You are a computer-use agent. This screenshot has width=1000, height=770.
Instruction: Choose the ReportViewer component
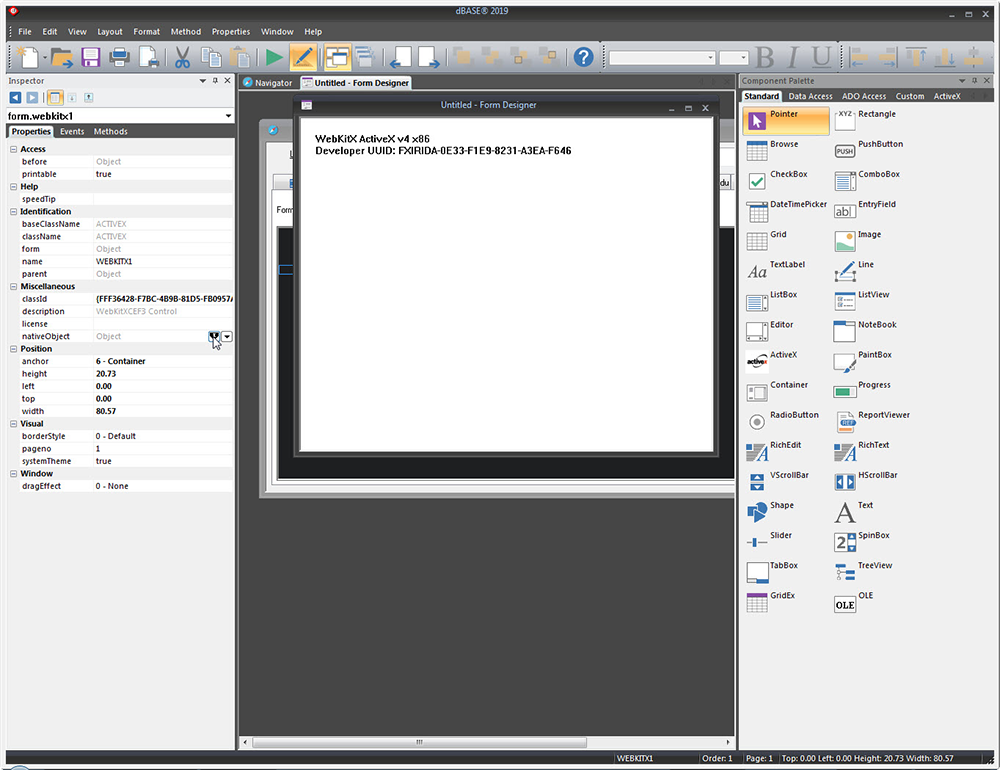point(872,421)
